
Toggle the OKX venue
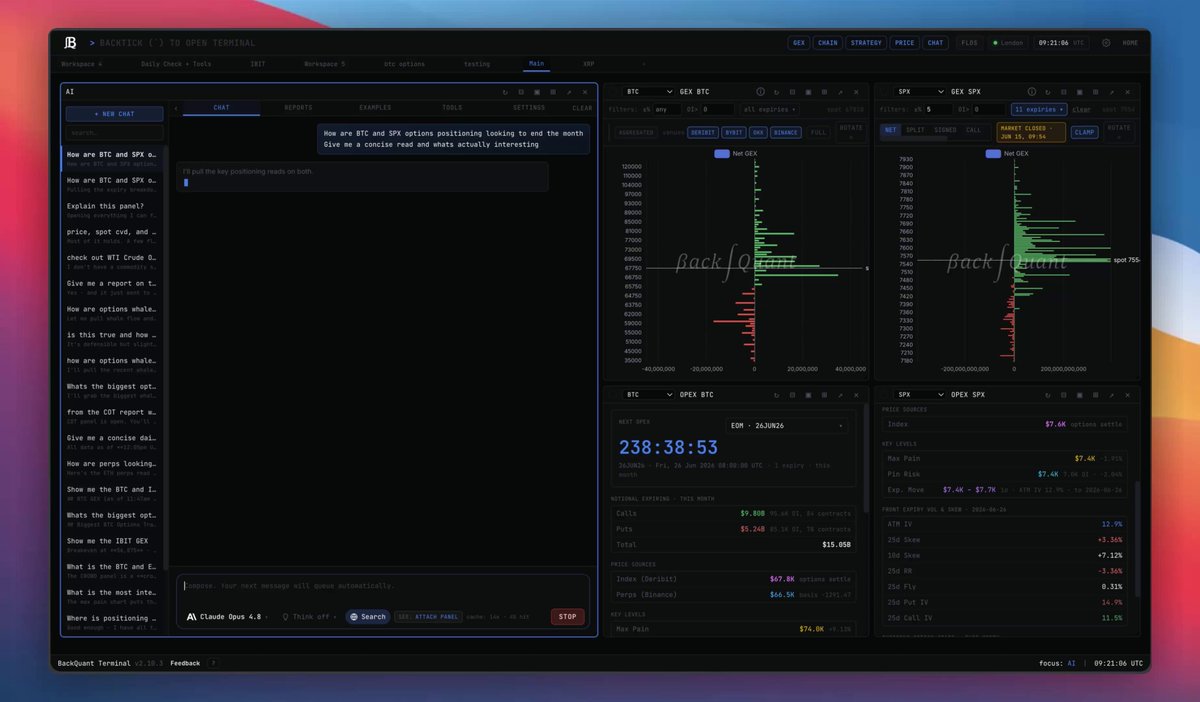point(758,132)
